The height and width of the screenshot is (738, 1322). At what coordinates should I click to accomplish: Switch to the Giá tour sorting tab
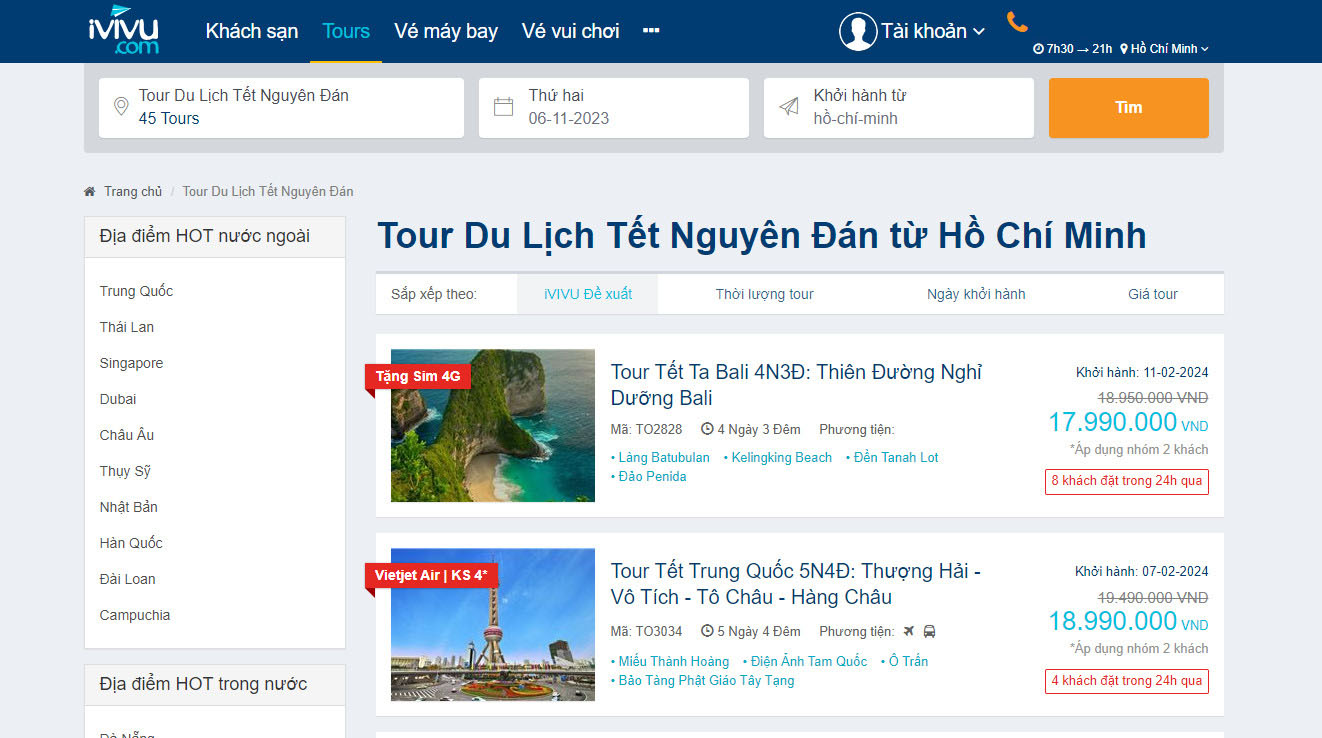tap(1152, 293)
